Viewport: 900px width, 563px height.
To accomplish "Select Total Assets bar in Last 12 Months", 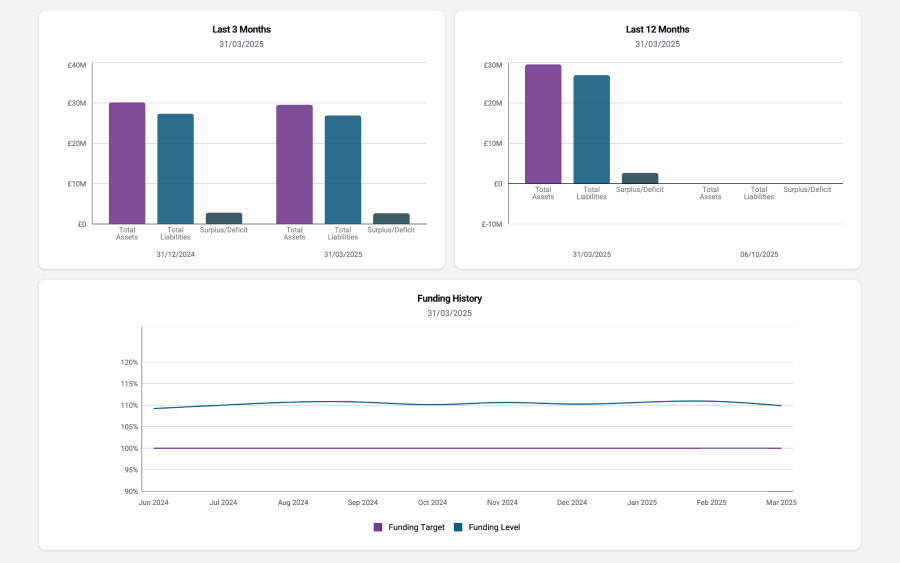I will 543,124.
